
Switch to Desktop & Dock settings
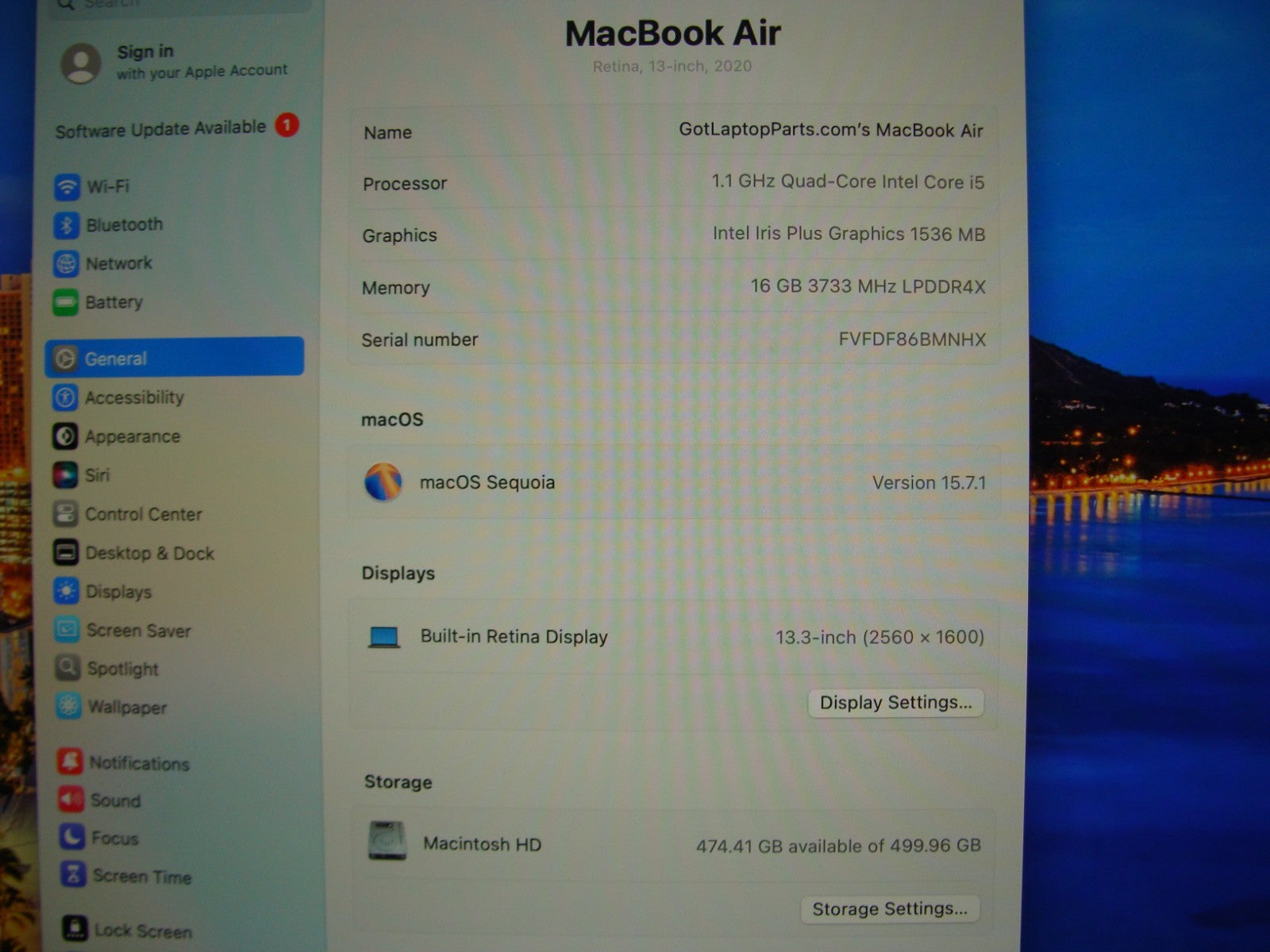(x=149, y=553)
